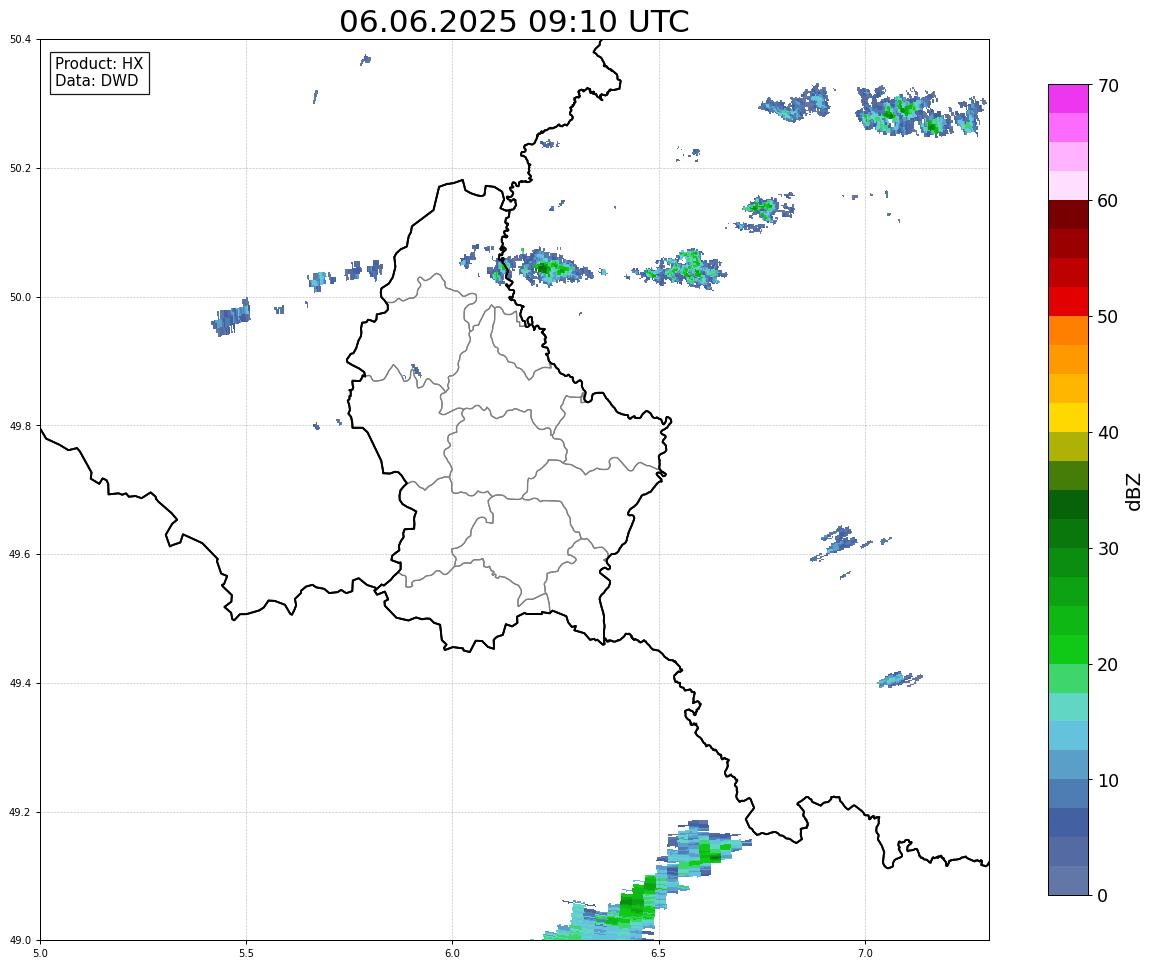Click latitude tick label "49.0"
This screenshot has height=968, width=1152.
(x=20, y=941)
